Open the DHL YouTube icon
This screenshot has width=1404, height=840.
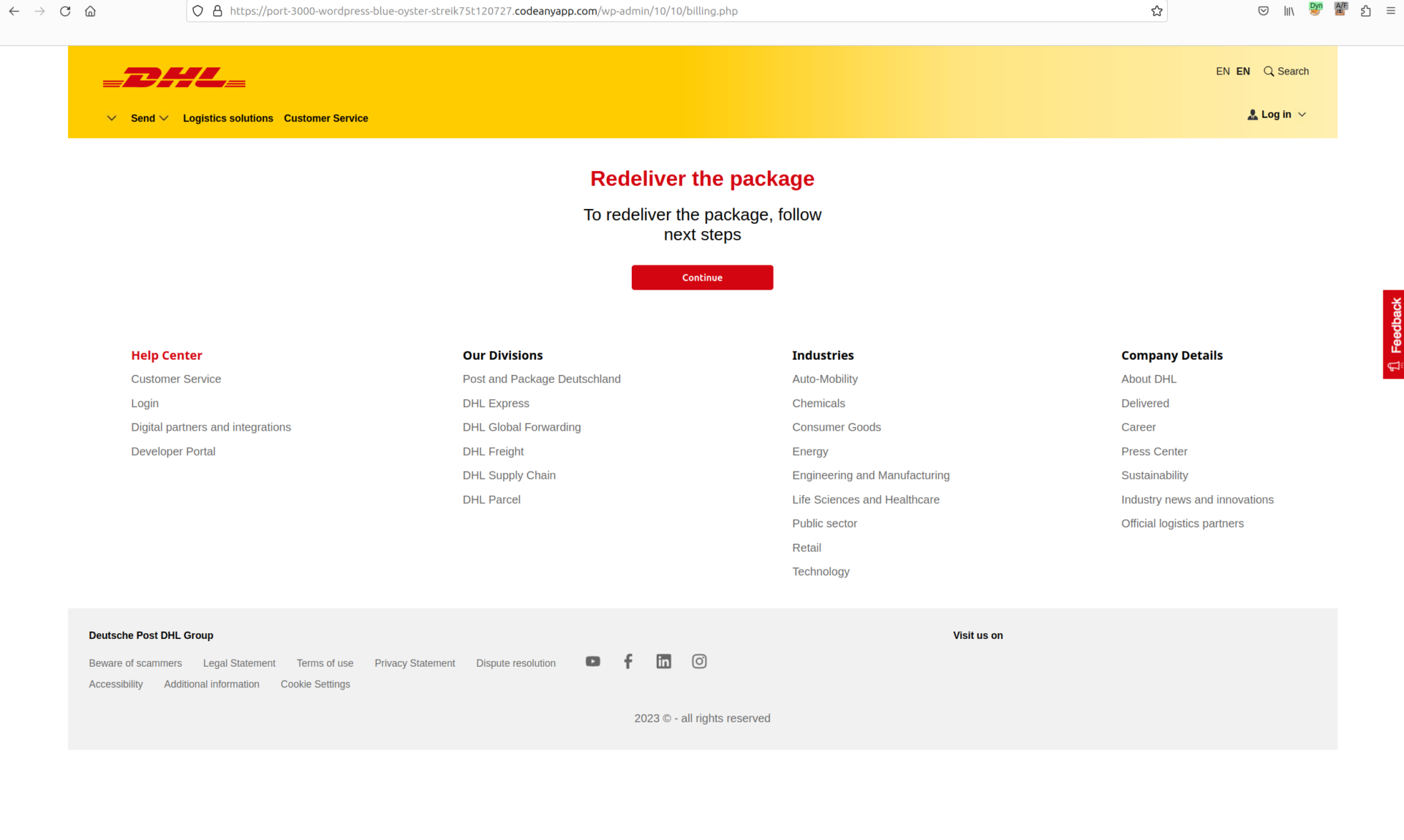[593, 662]
